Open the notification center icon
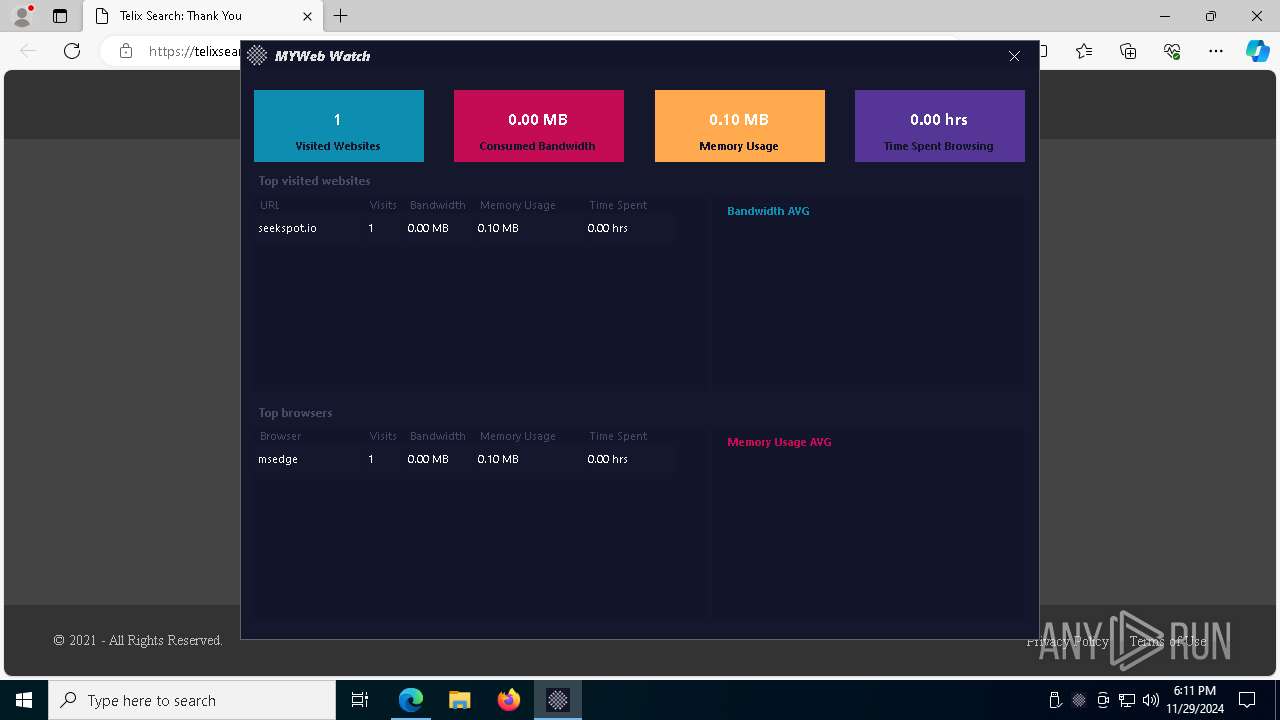 [x=1247, y=700]
